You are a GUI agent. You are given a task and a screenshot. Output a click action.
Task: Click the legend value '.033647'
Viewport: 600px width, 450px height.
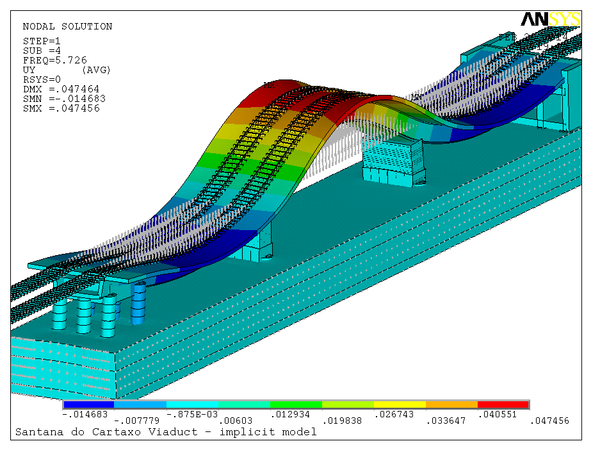click(446, 421)
